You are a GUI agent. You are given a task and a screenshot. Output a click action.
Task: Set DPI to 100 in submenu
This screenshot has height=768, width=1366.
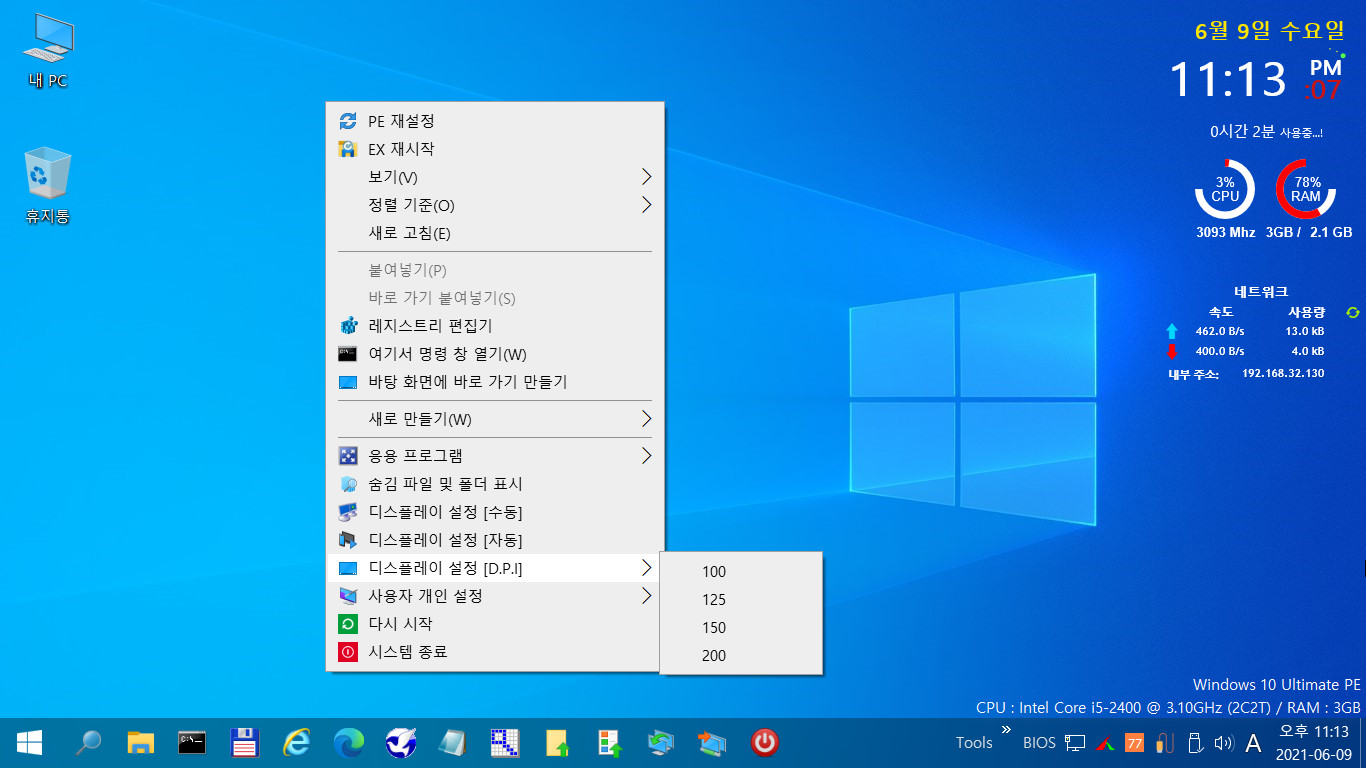tap(741, 572)
